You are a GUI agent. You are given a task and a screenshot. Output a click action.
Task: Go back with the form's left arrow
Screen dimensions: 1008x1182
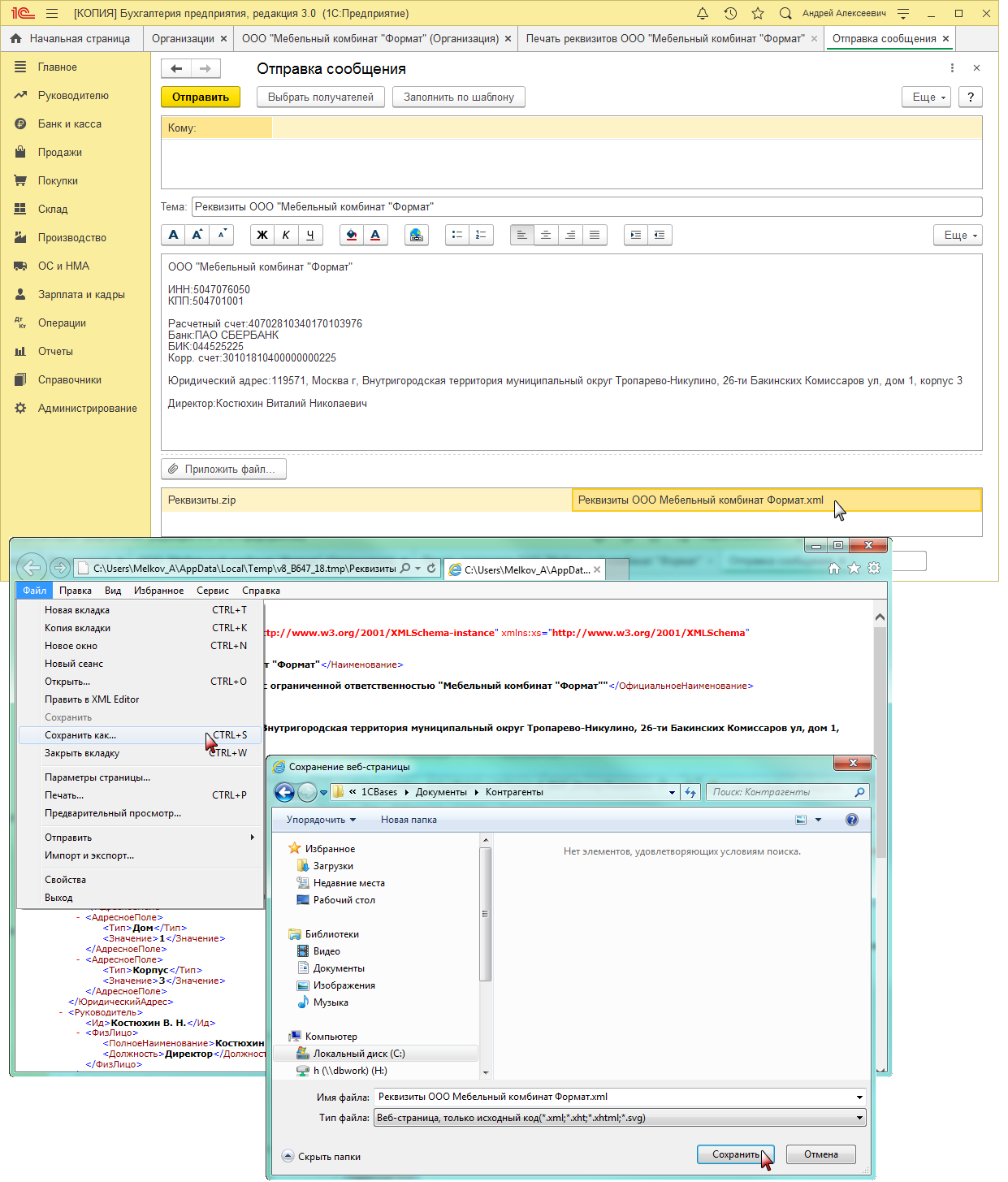(176, 69)
